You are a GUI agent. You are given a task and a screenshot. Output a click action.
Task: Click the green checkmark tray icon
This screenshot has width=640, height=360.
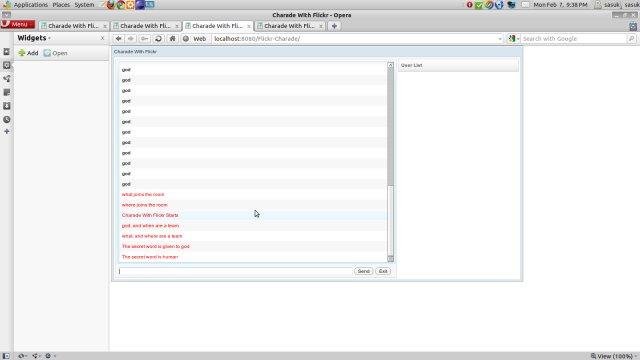click(479, 5)
